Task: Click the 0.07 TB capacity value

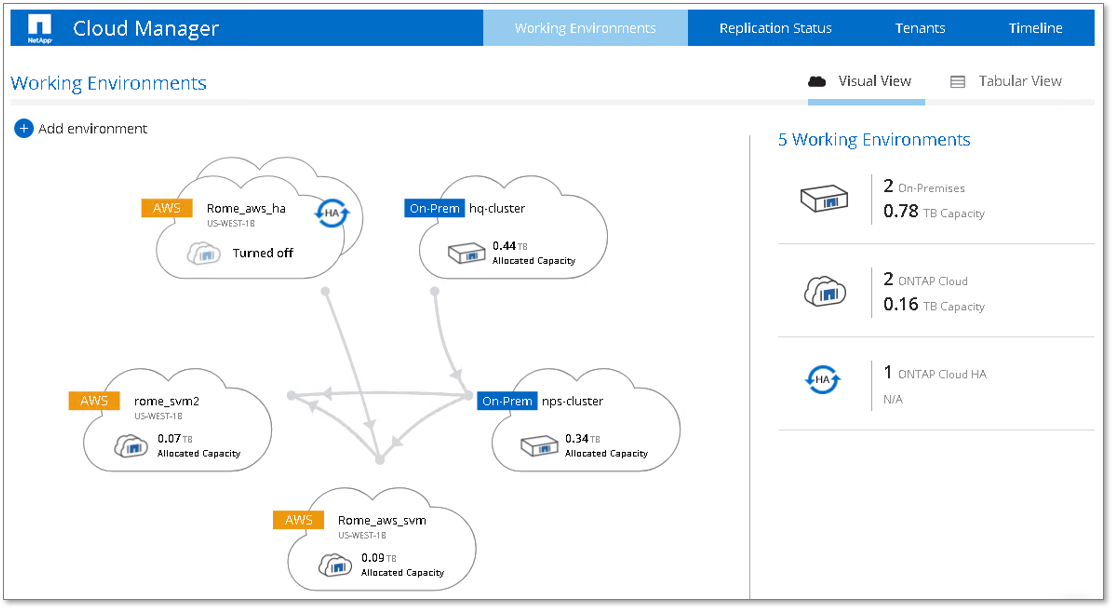Action: [175, 439]
